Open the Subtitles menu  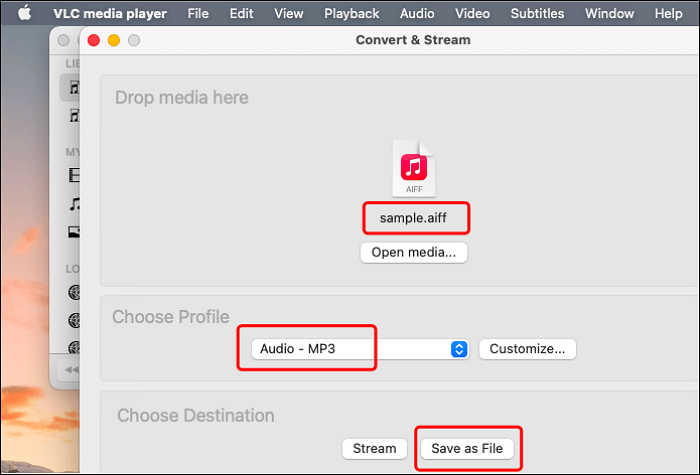tap(537, 14)
